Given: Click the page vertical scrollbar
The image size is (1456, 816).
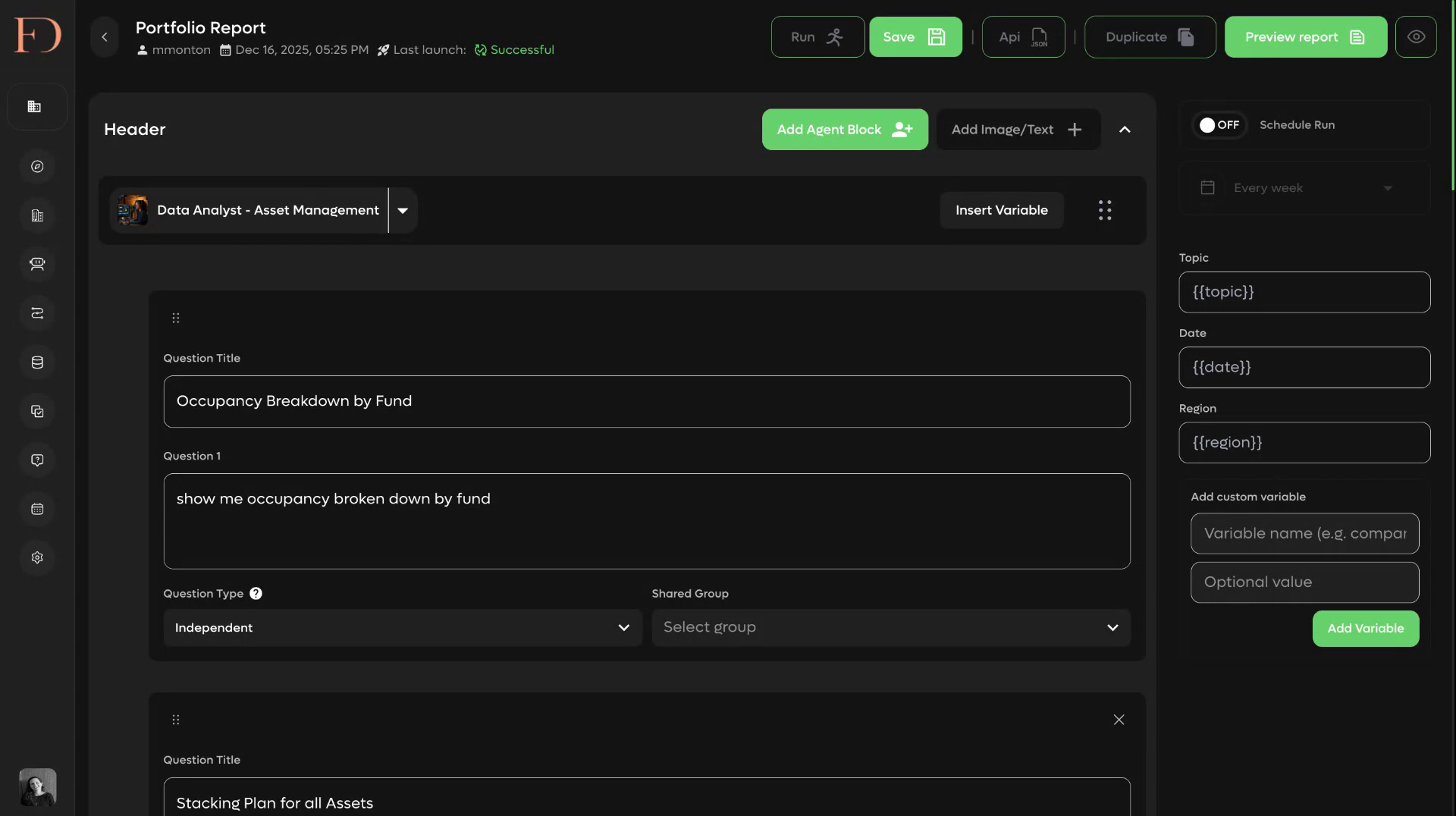Looking at the screenshot, I should coord(1452,95).
